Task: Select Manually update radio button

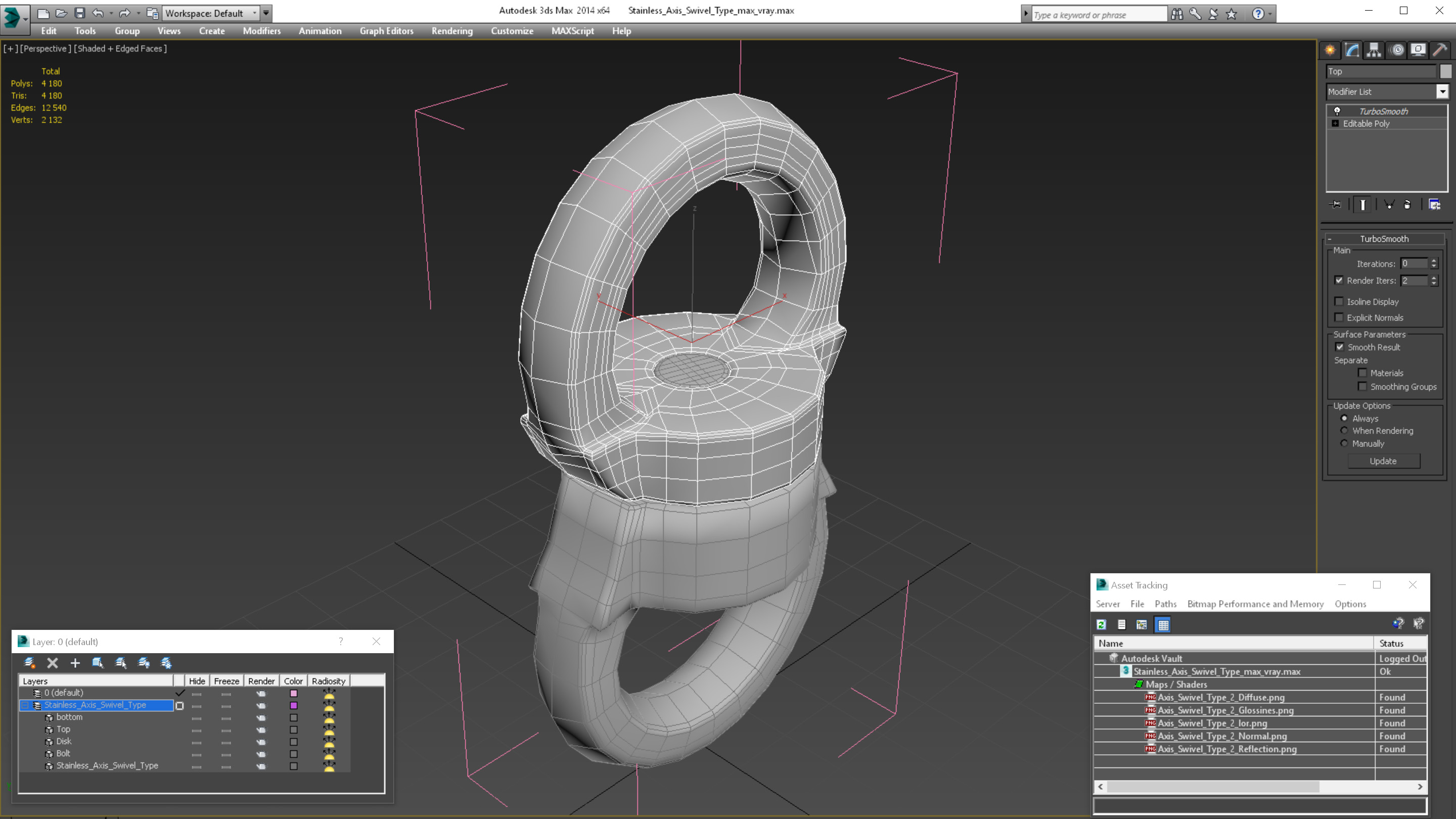Action: [x=1344, y=444]
